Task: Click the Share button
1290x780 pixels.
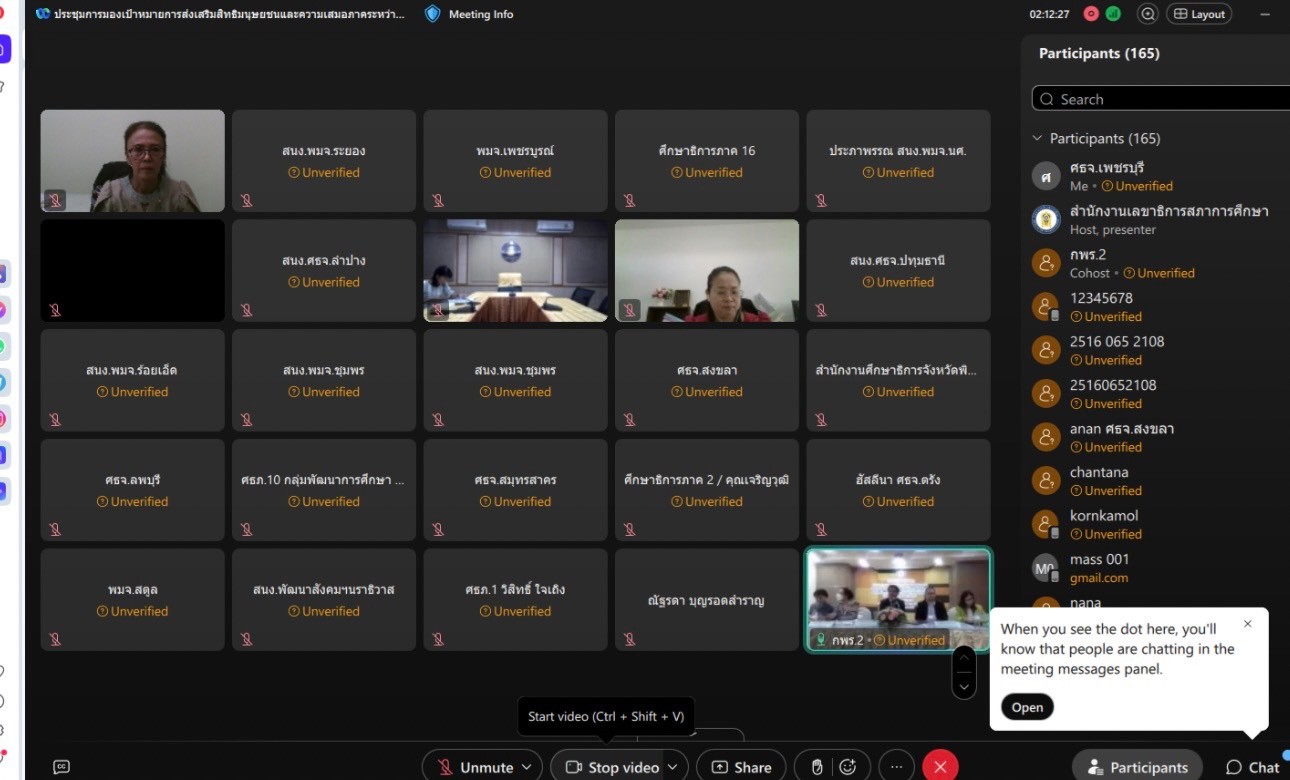Action: (741, 767)
